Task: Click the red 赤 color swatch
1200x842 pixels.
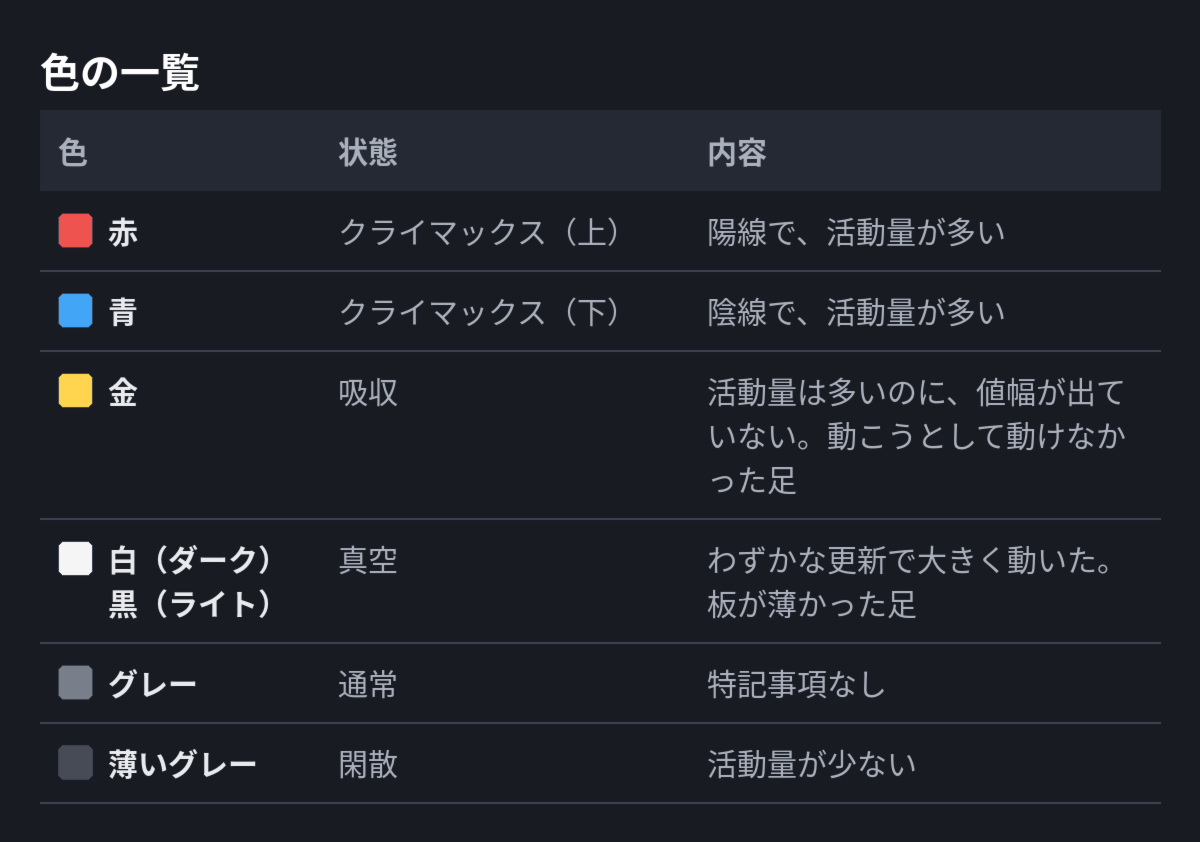Action: (x=76, y=231)
